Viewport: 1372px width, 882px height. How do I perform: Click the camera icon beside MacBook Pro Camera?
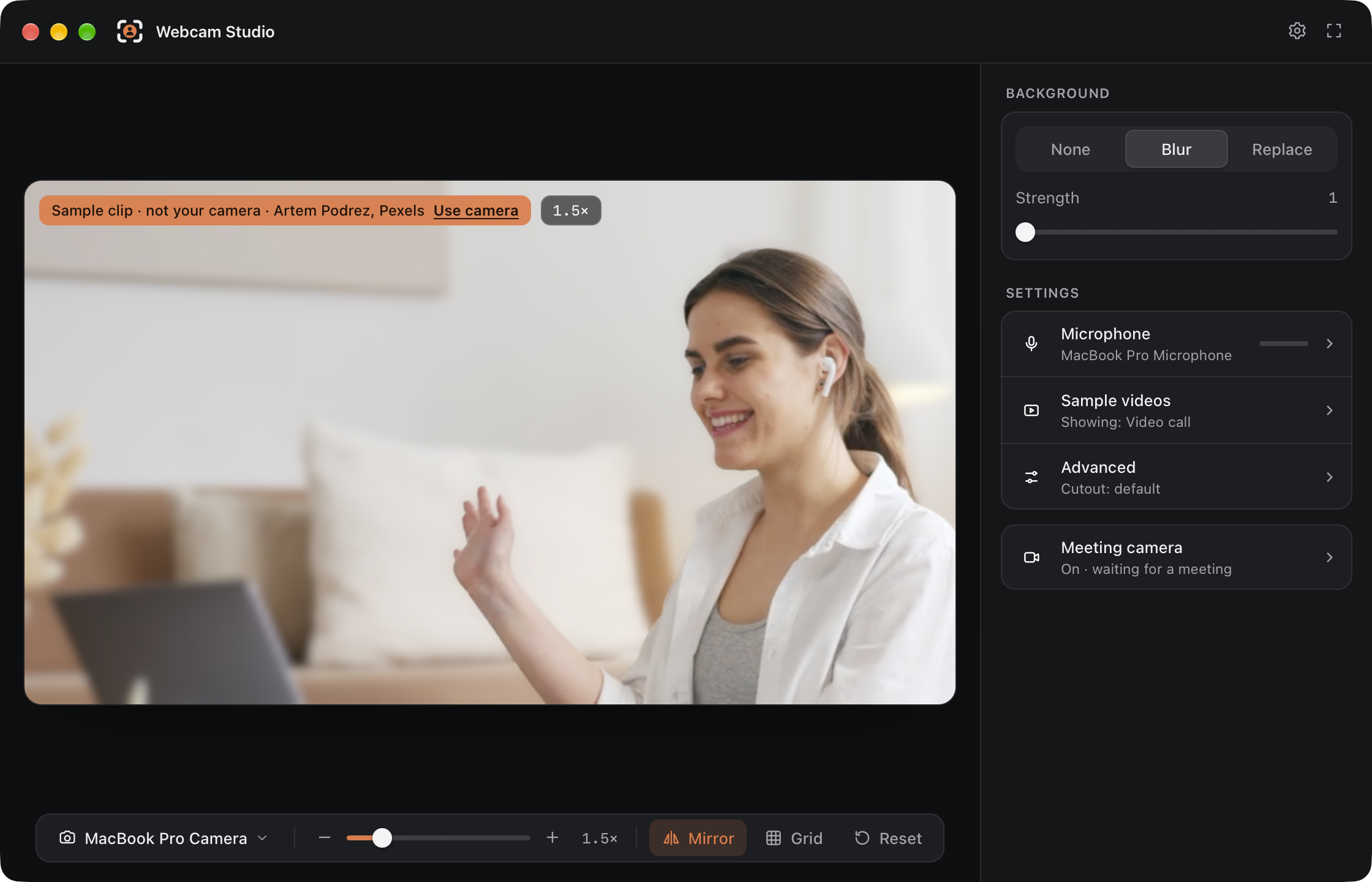pyautogui.click(x=67, y=837)
